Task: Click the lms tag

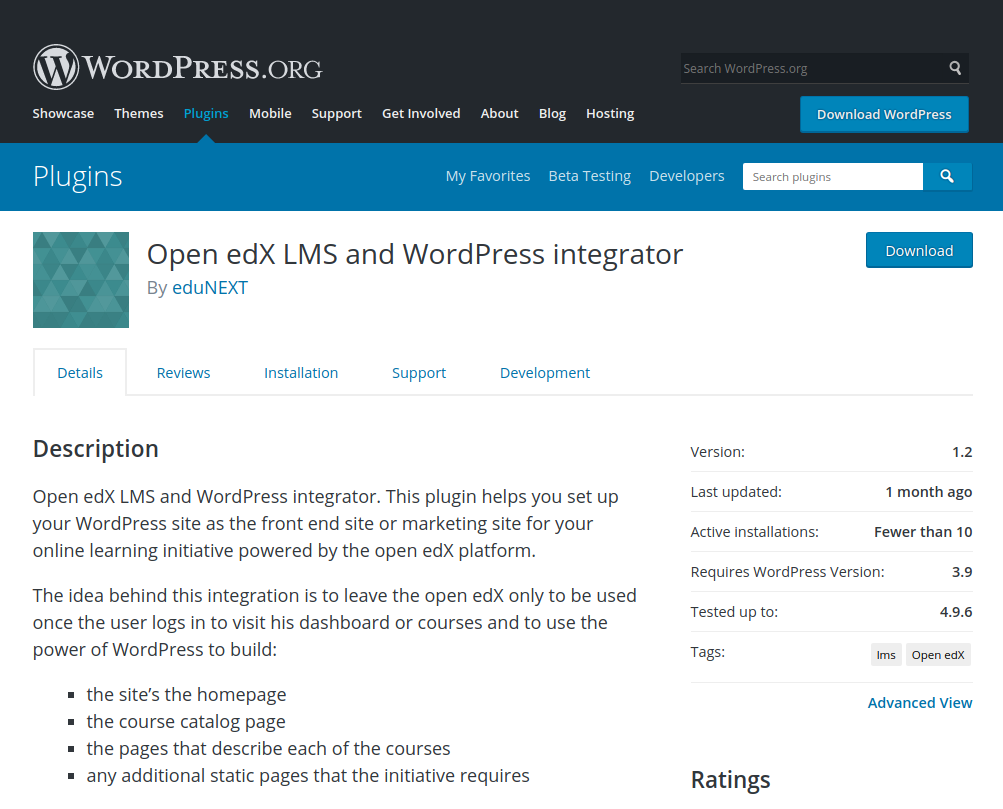Action: coord(886,655)
